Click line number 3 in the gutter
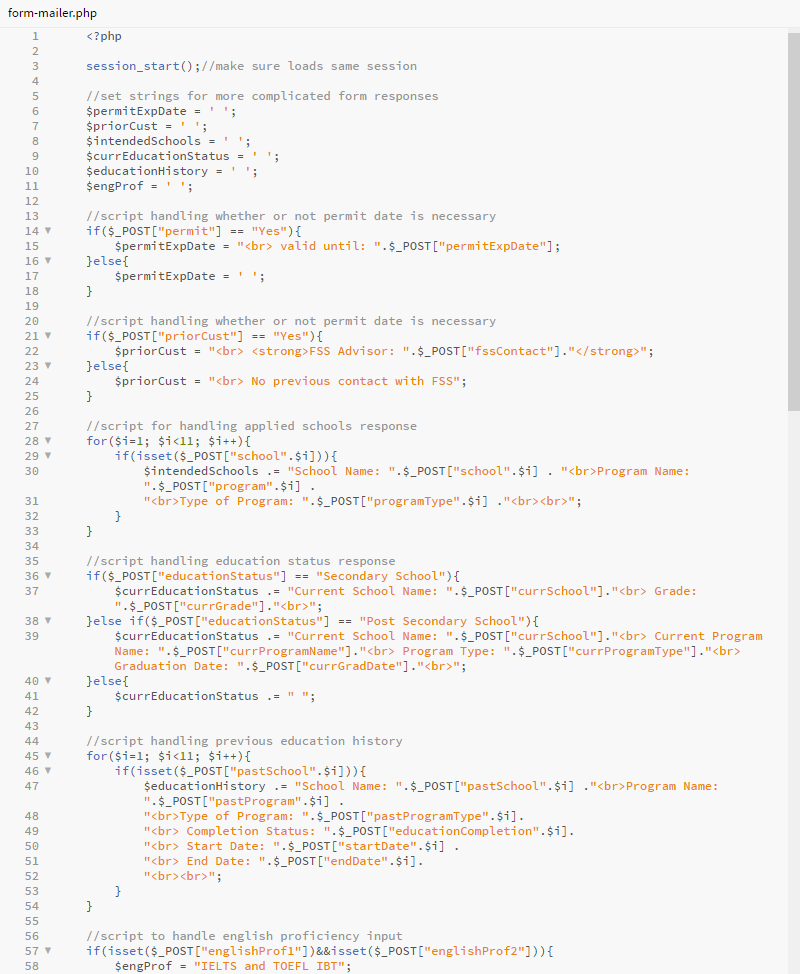800x974 pixels. click(x=35, y=66)
